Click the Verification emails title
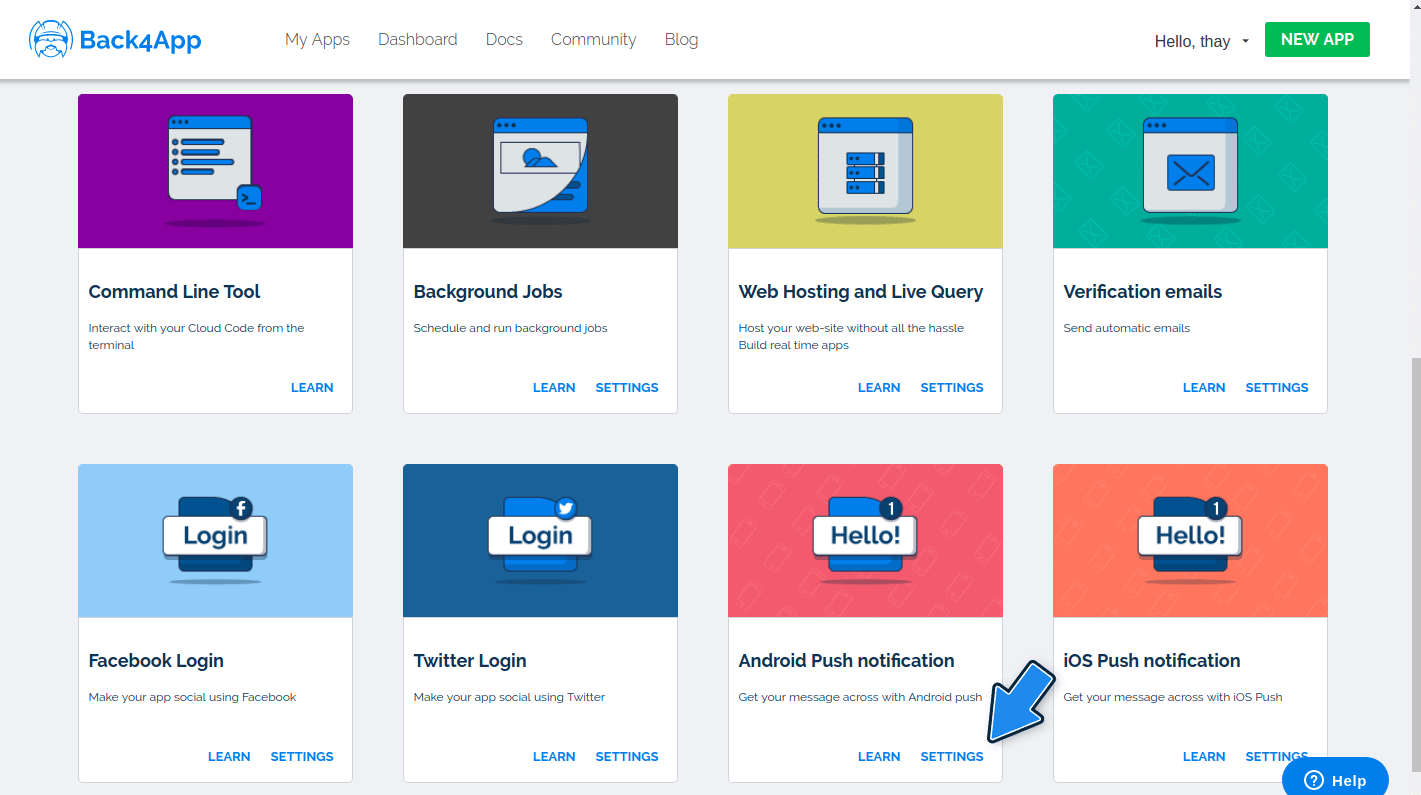 coord(1143,291)
